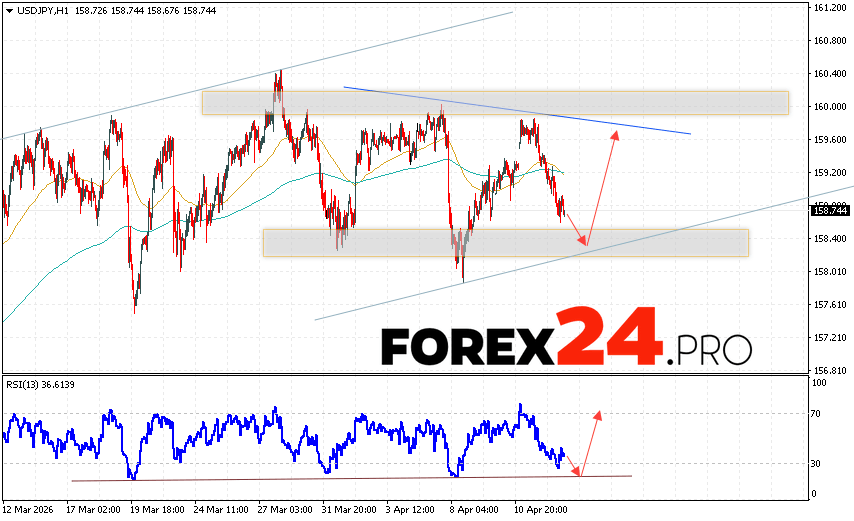The image size is (854, 521).
Task: Select the lower gray support zone rectangle
Action: pyautogui.click(x=505, y=242)
